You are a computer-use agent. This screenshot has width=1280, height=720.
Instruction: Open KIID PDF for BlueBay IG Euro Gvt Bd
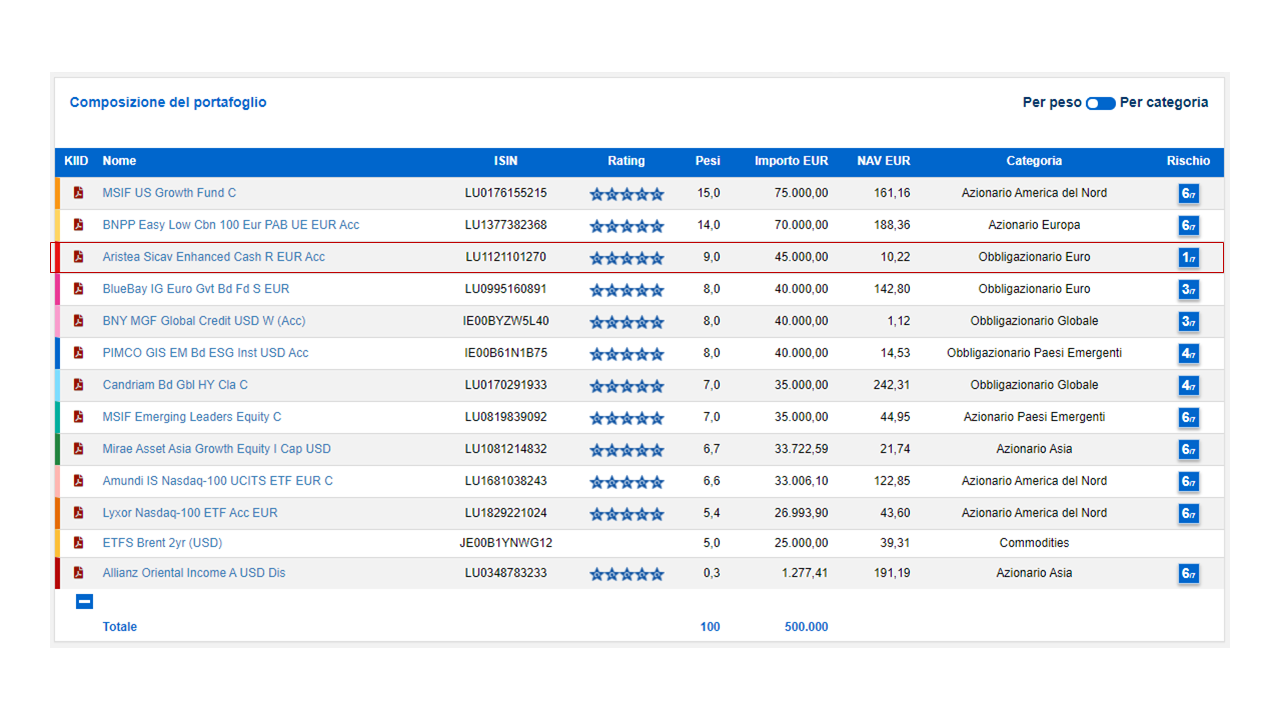pos(78,289)
